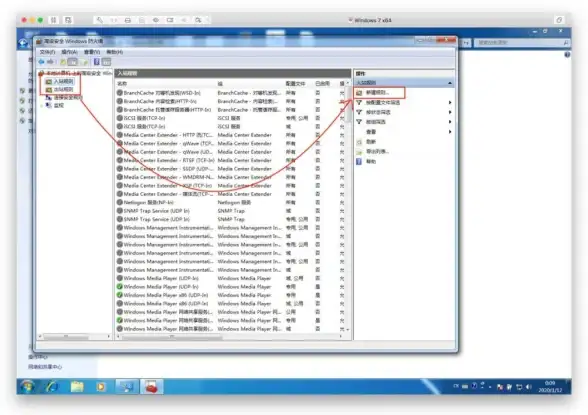
Task: Click the gray status icon of Netlogon 服务(NP-In) rule
Action: pyautogui.click(x=120, y=202)
